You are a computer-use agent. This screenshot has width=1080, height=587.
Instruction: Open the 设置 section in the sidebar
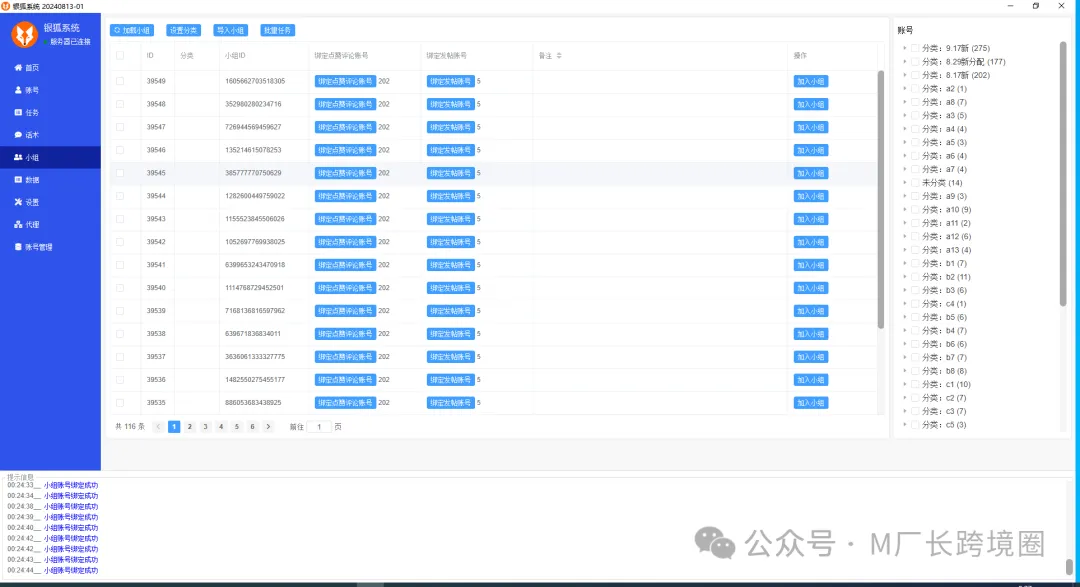pyautogui.click(x=50, y=202)
